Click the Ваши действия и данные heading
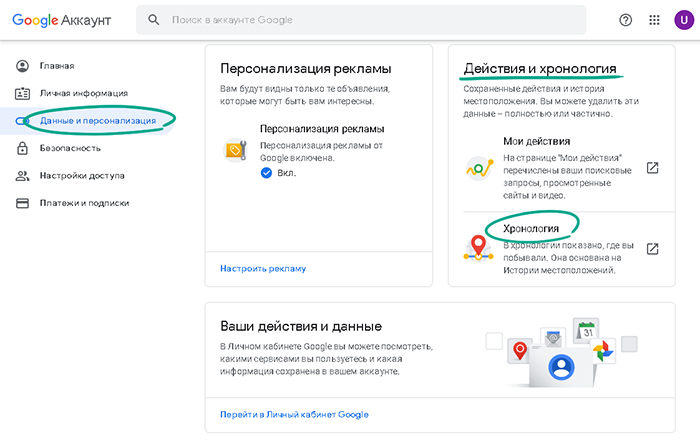 [x=301, y=326]
